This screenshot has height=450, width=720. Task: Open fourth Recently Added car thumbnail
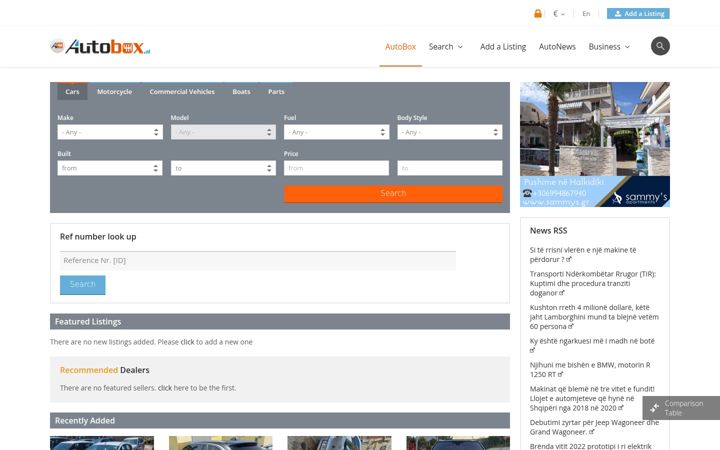click(x=458, y=443)
